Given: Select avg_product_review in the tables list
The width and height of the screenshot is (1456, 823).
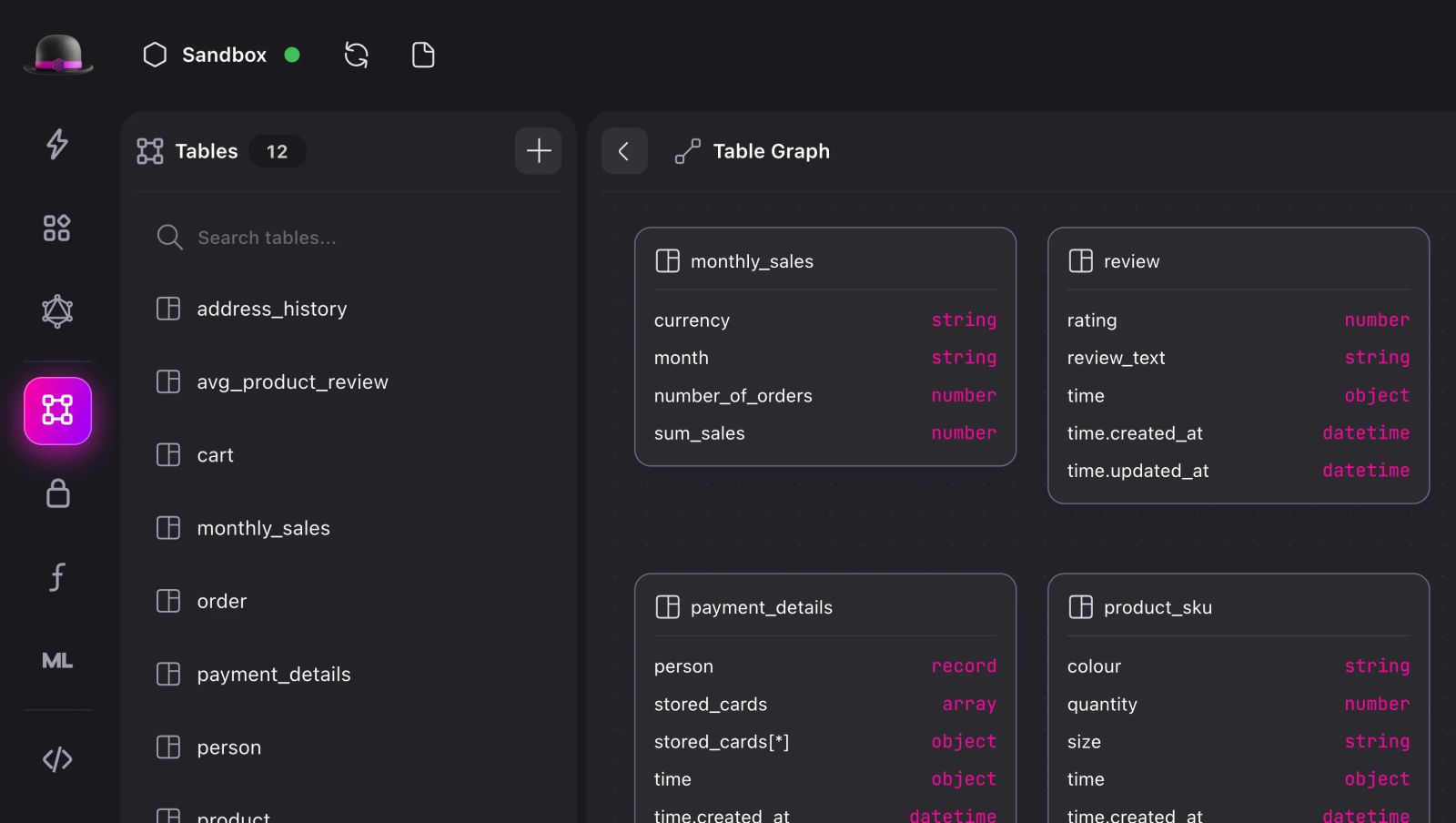Looking at the screenshot, I should tap(292, 382).
